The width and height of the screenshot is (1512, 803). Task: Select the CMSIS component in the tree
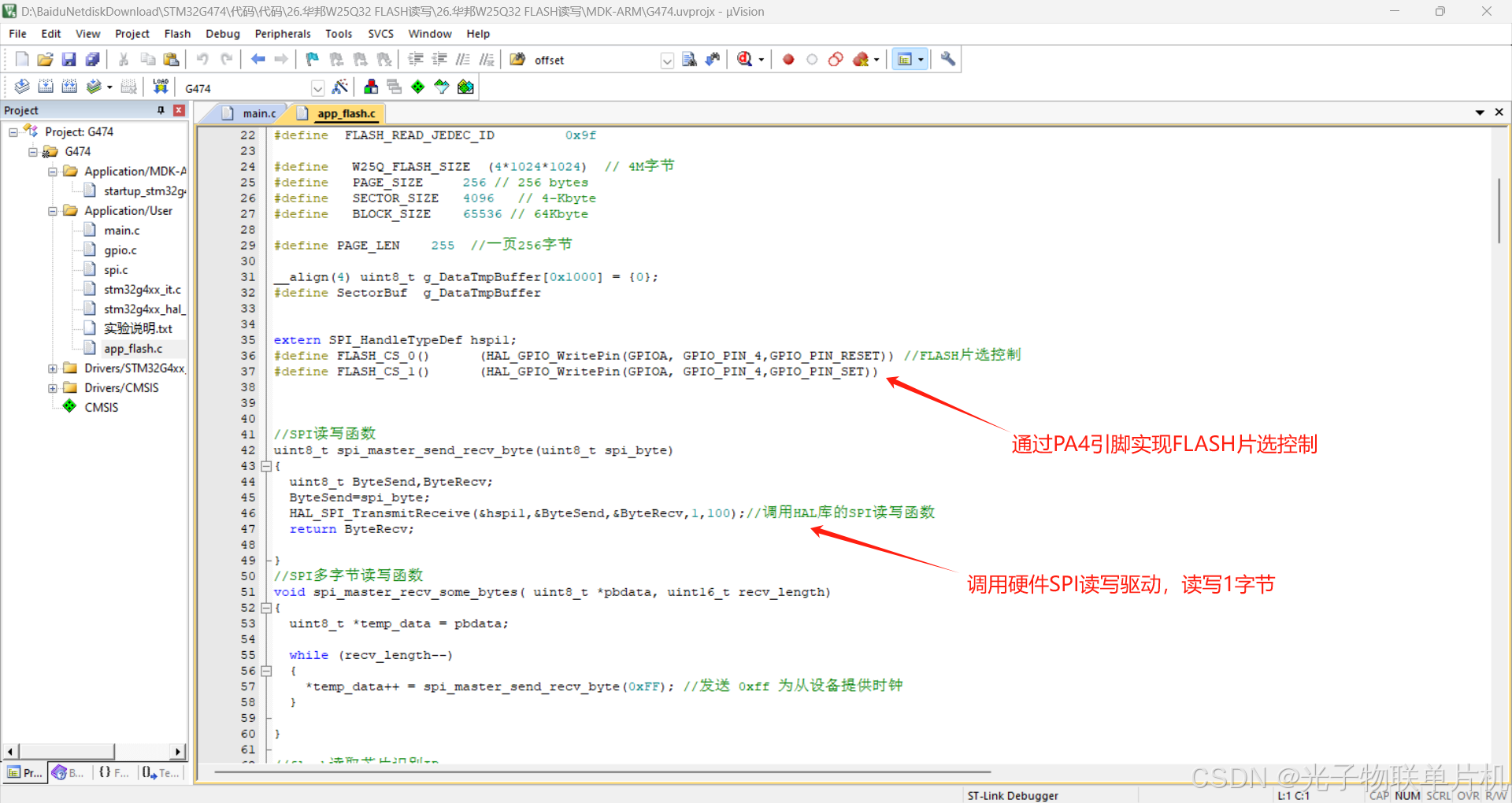101,408
